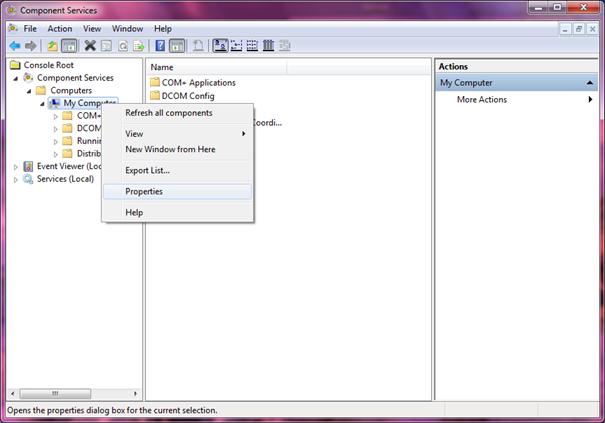Screen dimensions: 605x423
Task: Collapse the Component Services tree node
Action: [15, 78]
